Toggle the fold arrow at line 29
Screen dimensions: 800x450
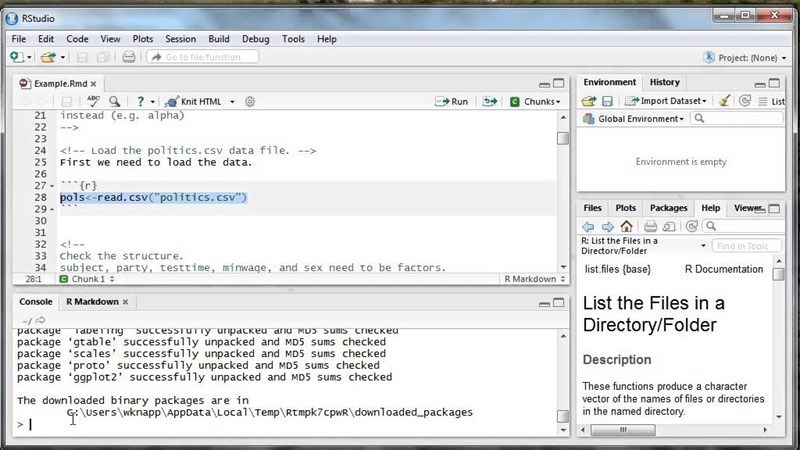52,209
